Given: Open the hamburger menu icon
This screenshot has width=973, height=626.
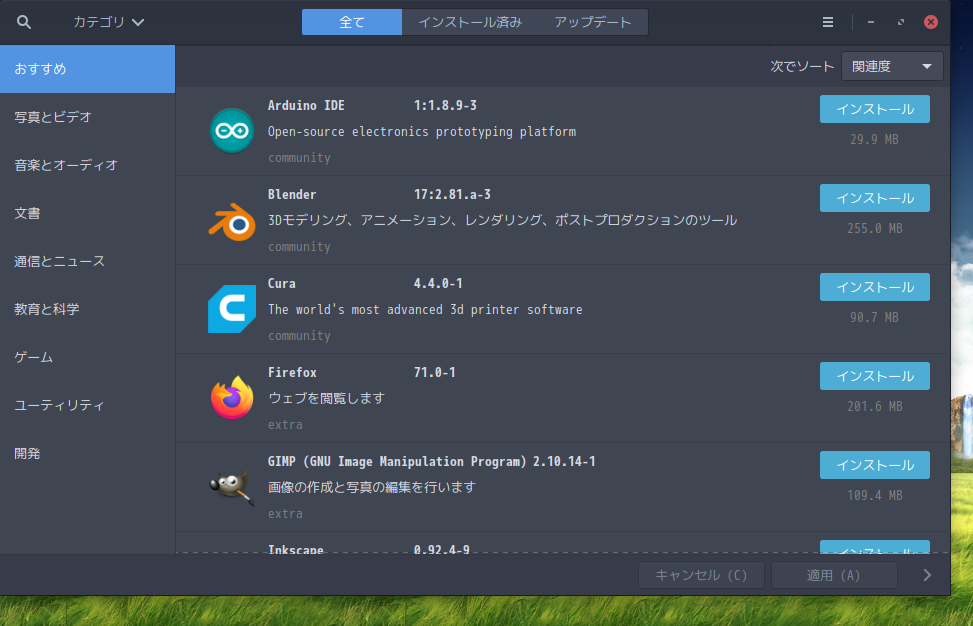Looking at the screenshot, I should click(x=828, y=22).
